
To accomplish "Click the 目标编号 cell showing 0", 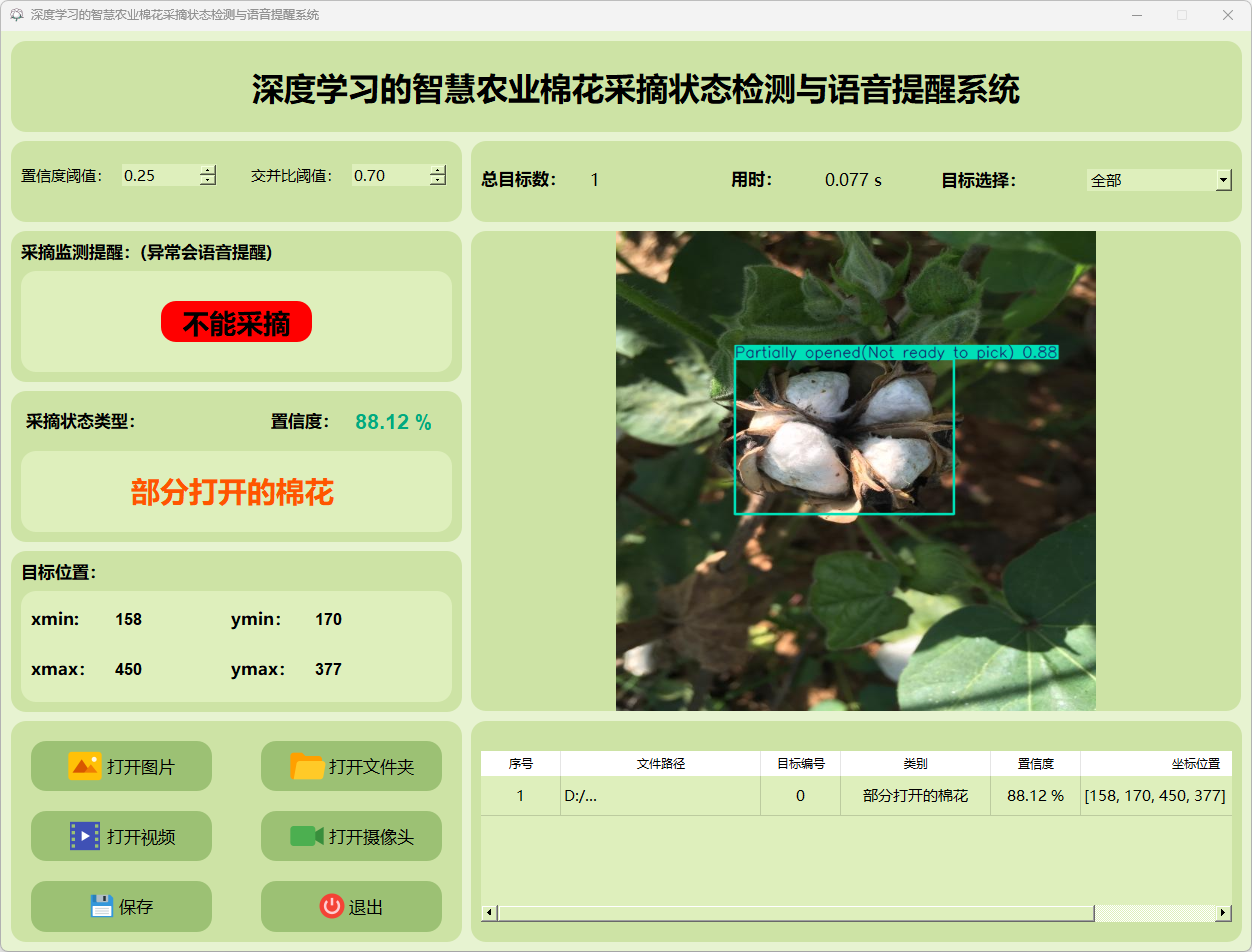I will pos(801,796).
